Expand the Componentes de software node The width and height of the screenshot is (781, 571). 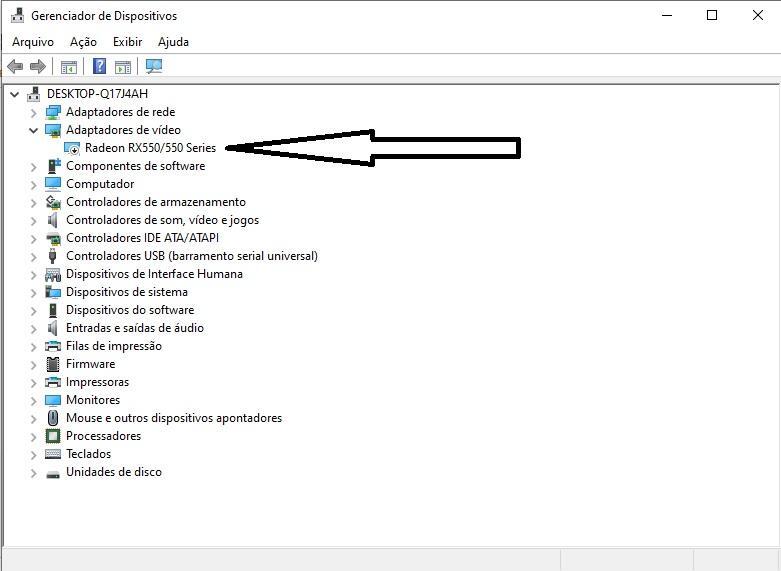coord(33,166)
